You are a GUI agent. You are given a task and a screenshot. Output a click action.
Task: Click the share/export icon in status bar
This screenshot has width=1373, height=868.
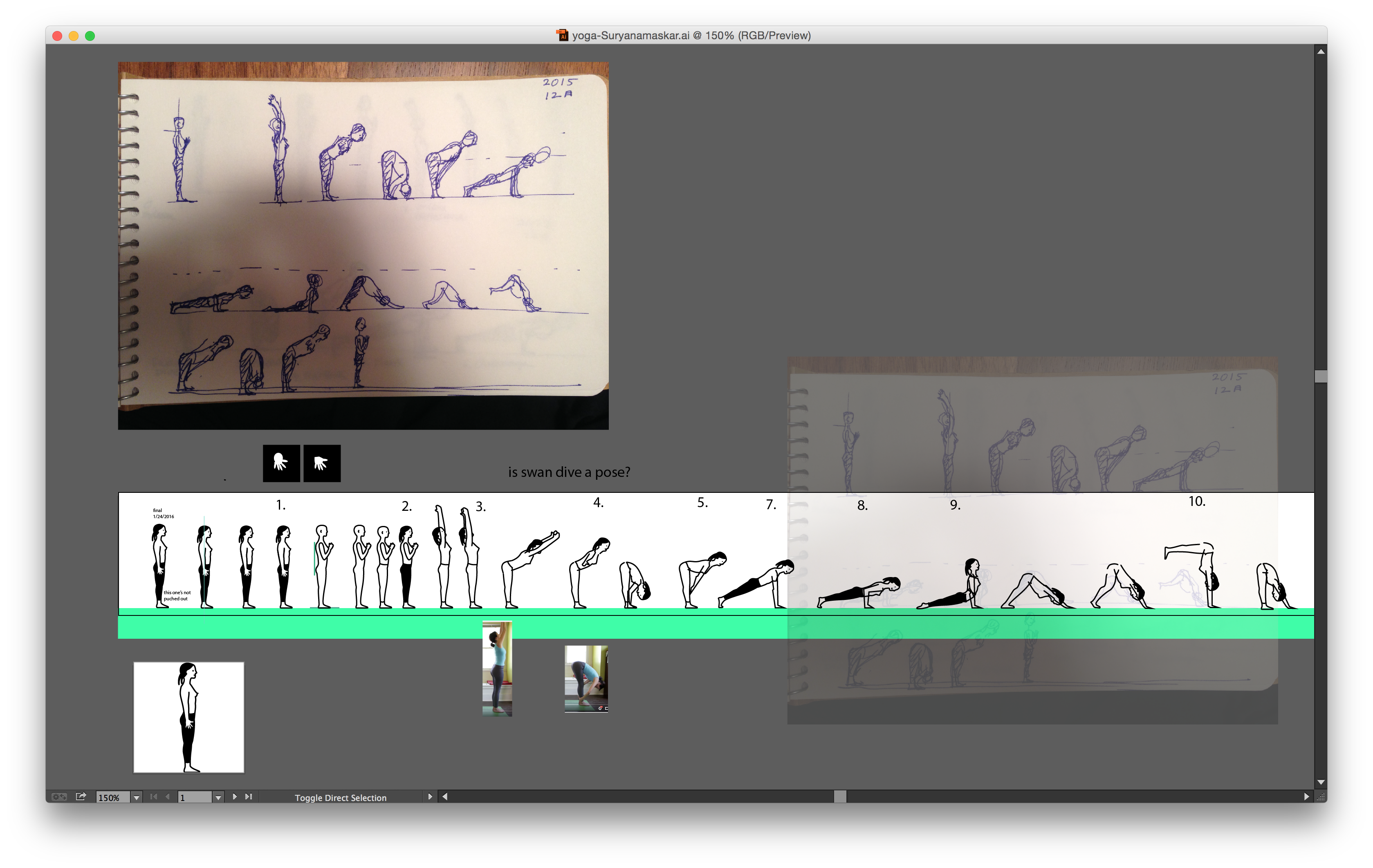pyautogui.click(x=81, y=797)
